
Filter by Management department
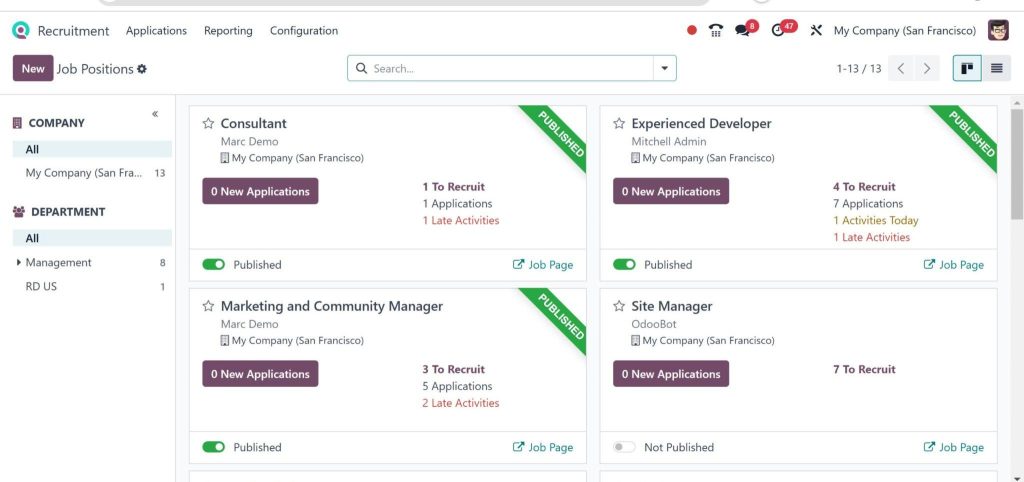[x=92, y=263]
